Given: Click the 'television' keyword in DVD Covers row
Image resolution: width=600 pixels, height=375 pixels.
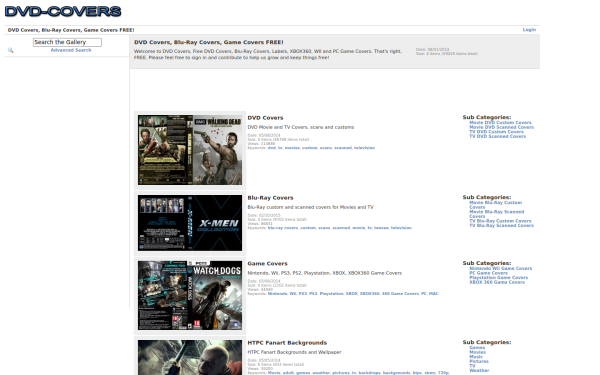Looking at the screenshot, I should coord(364,148).
